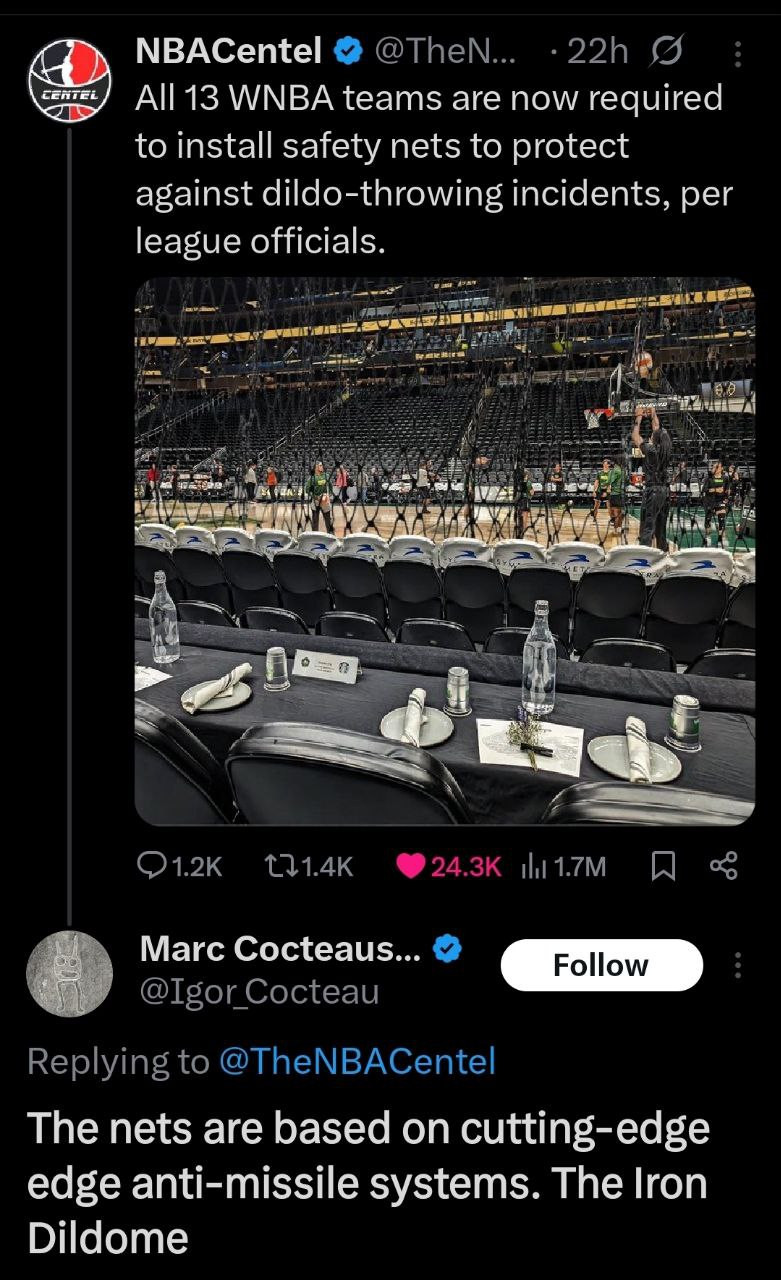
Task: Open the three-dot menu beside Follow
Action: (x=739, y=965)
